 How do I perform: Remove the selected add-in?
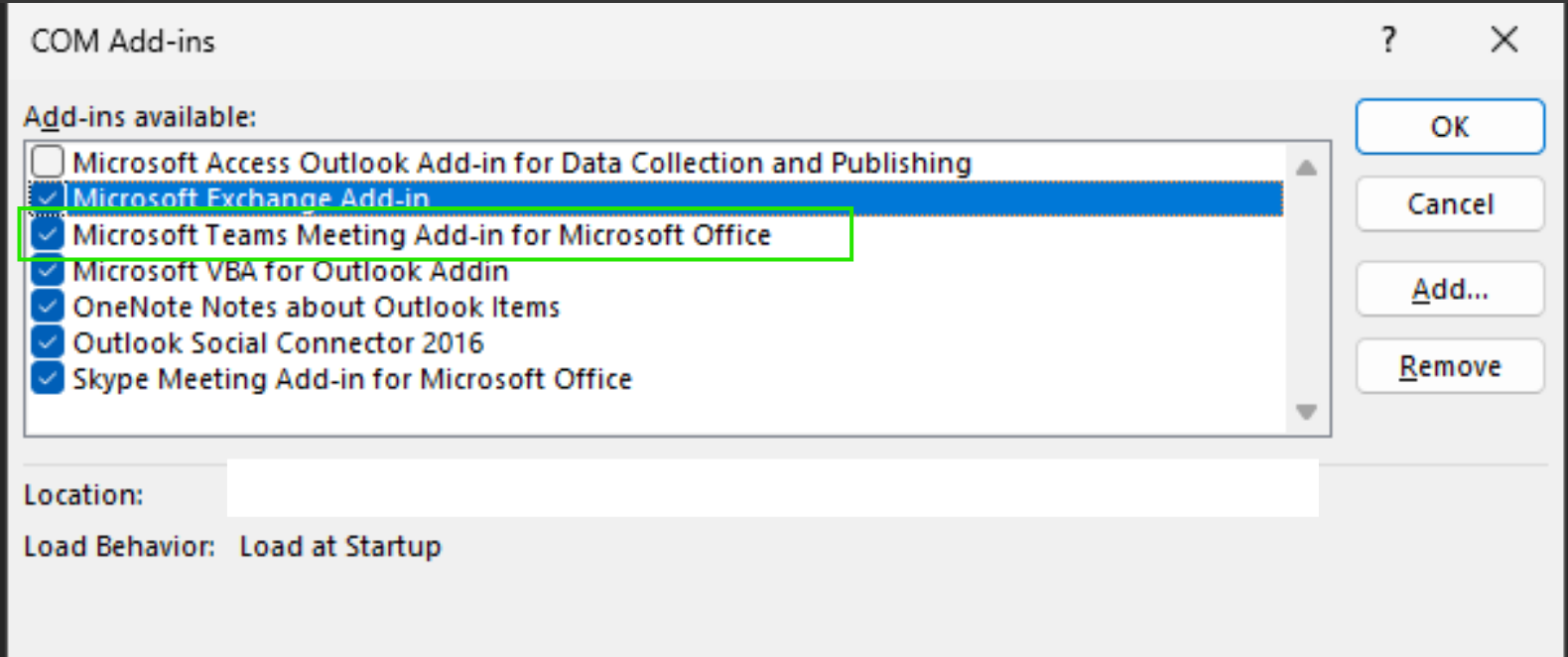click(x=1450, y=366)
